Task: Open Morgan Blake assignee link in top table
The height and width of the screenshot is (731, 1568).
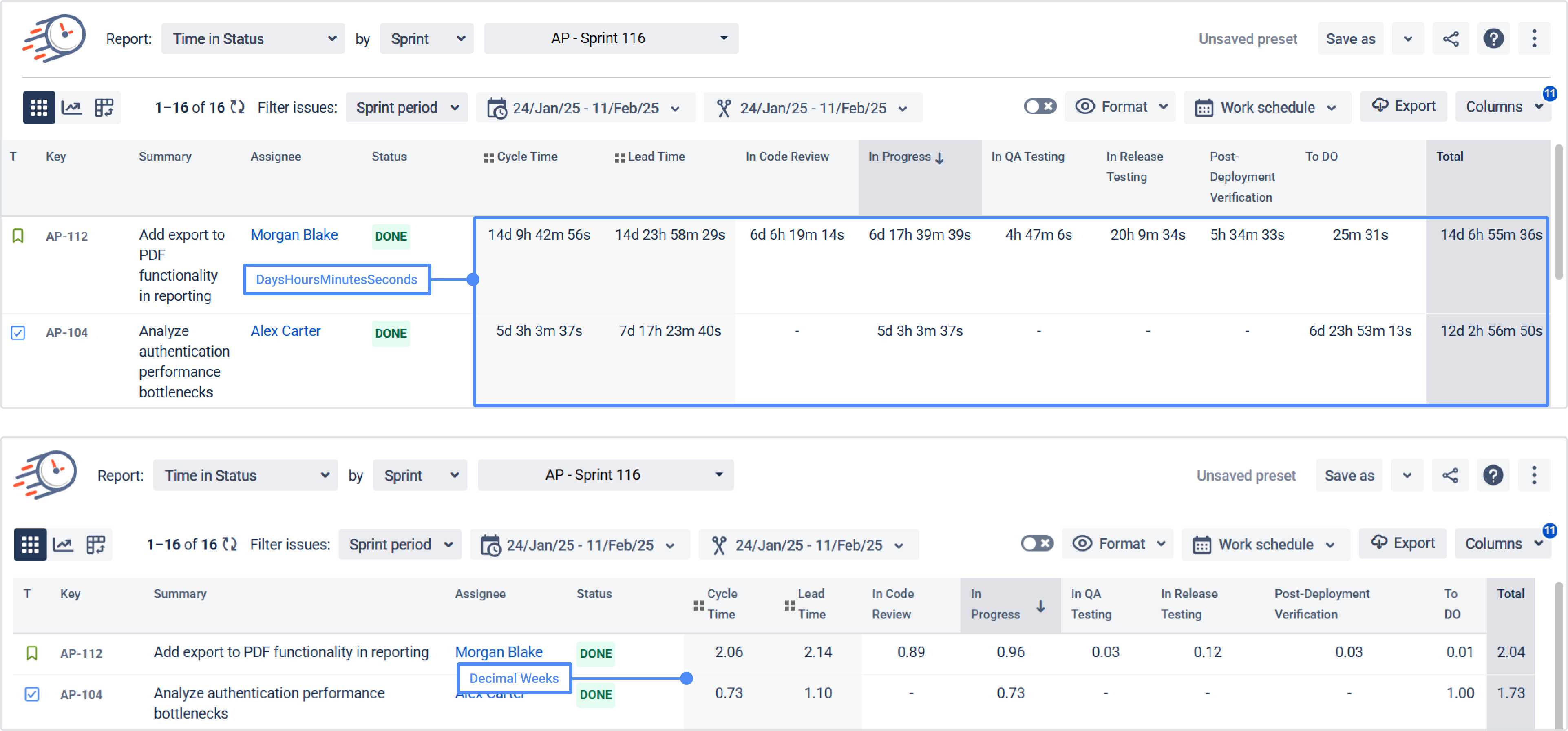Action: click(x=294, y=235)
